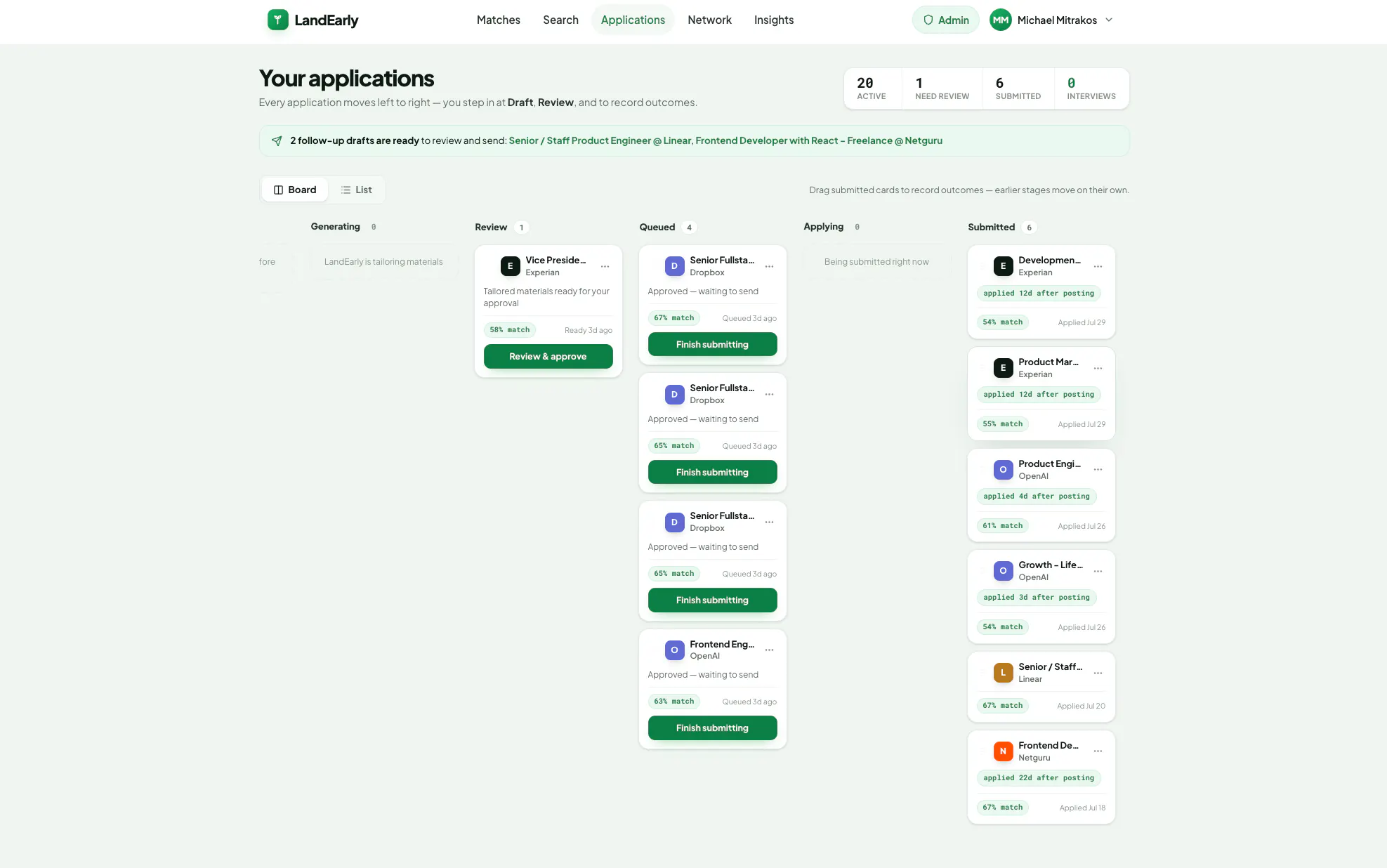Image resolution: width=1387 pixels, height=868 pixels.
Task: Click the Netguru icon on the Frontend De card
Action: [1003, 751]
